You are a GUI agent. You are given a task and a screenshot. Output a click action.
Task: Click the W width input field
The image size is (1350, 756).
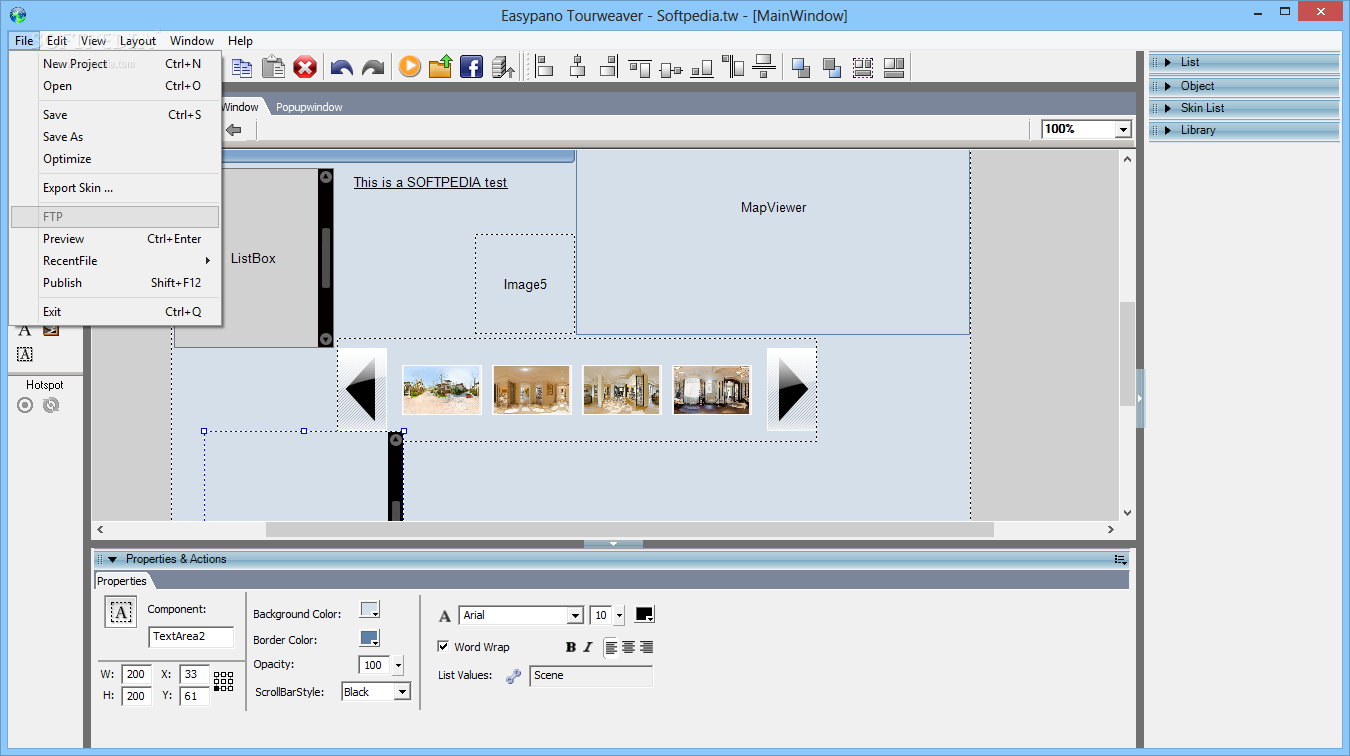pos(136,675)
